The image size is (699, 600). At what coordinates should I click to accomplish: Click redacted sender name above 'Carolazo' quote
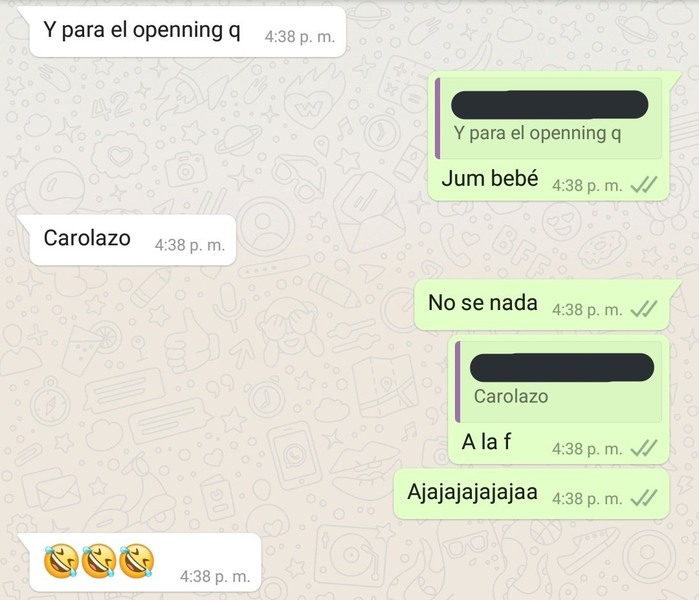(562, 367)
